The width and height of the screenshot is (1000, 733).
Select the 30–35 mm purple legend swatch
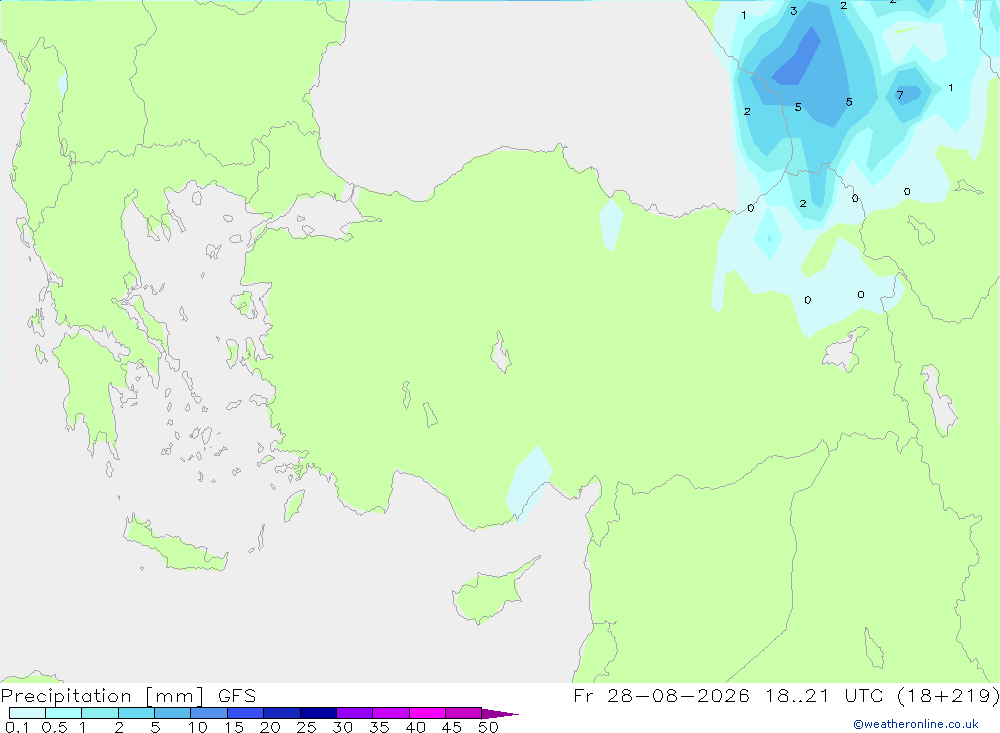pos(354,713)
